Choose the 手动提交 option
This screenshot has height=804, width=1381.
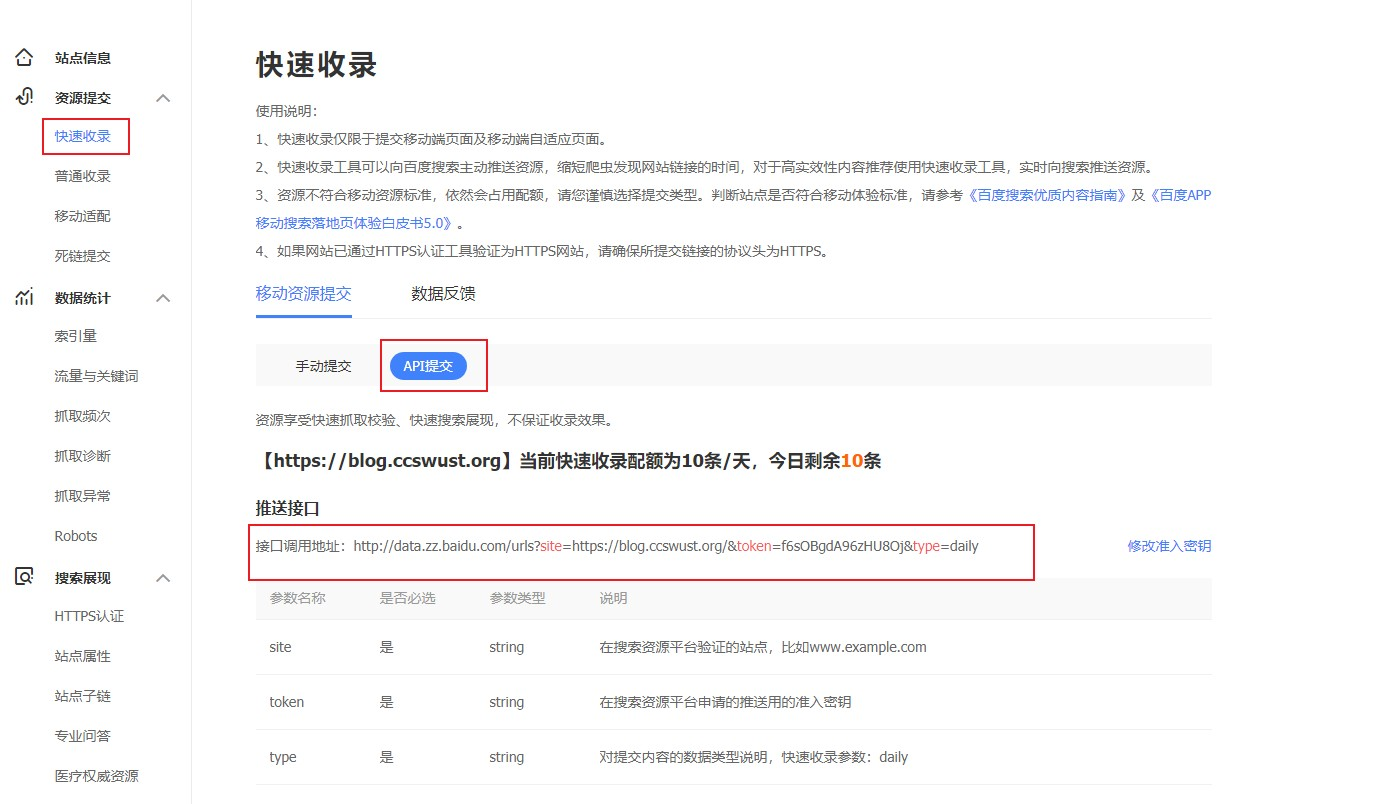[323, 366]
